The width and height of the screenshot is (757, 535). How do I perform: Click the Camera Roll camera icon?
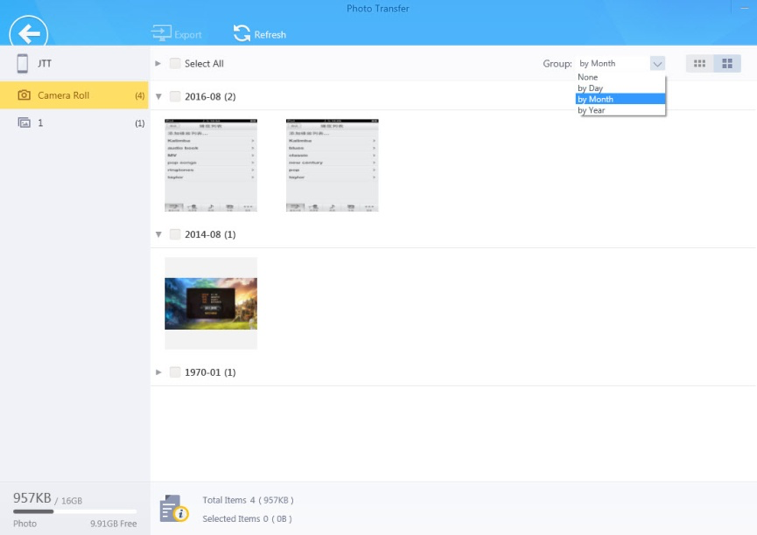click(24, 95)
